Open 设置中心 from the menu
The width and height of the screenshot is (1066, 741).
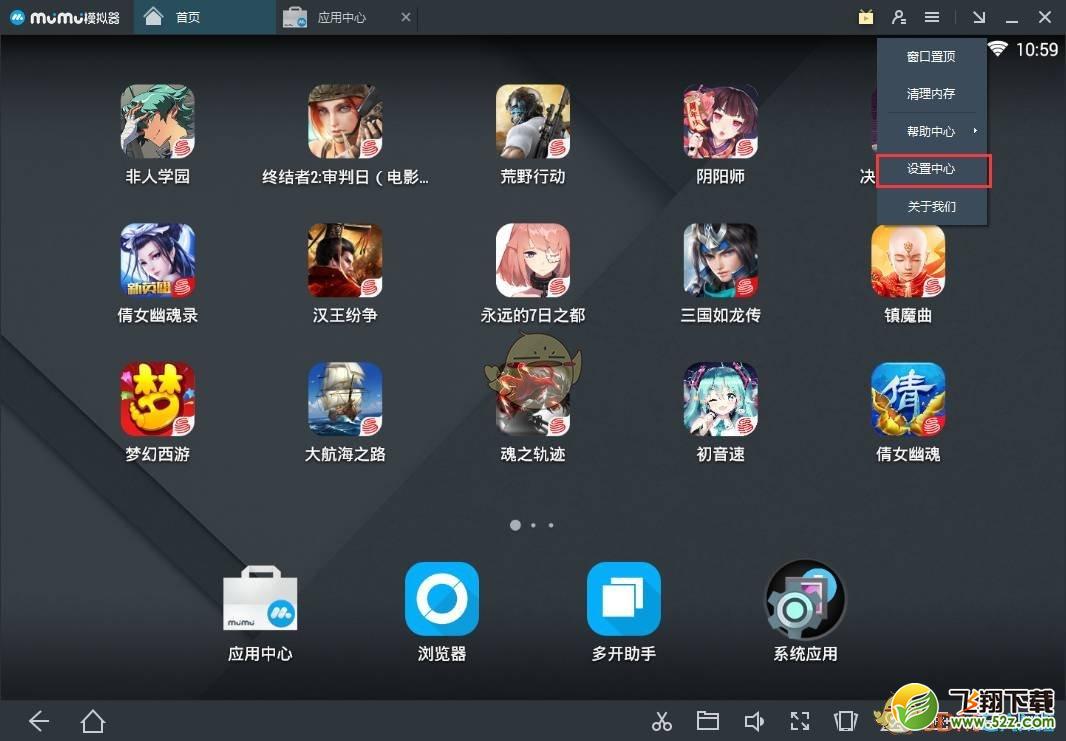tap(931, 169)
